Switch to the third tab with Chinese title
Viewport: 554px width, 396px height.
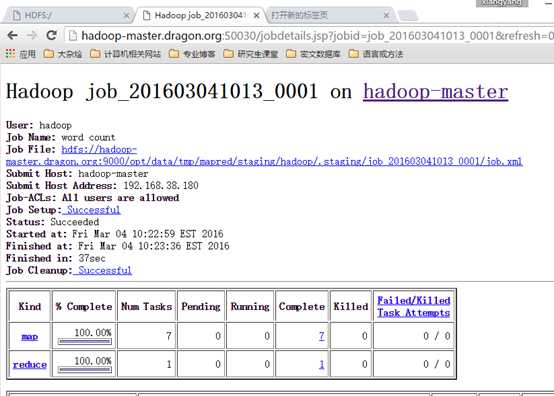(x=329, y=16)
